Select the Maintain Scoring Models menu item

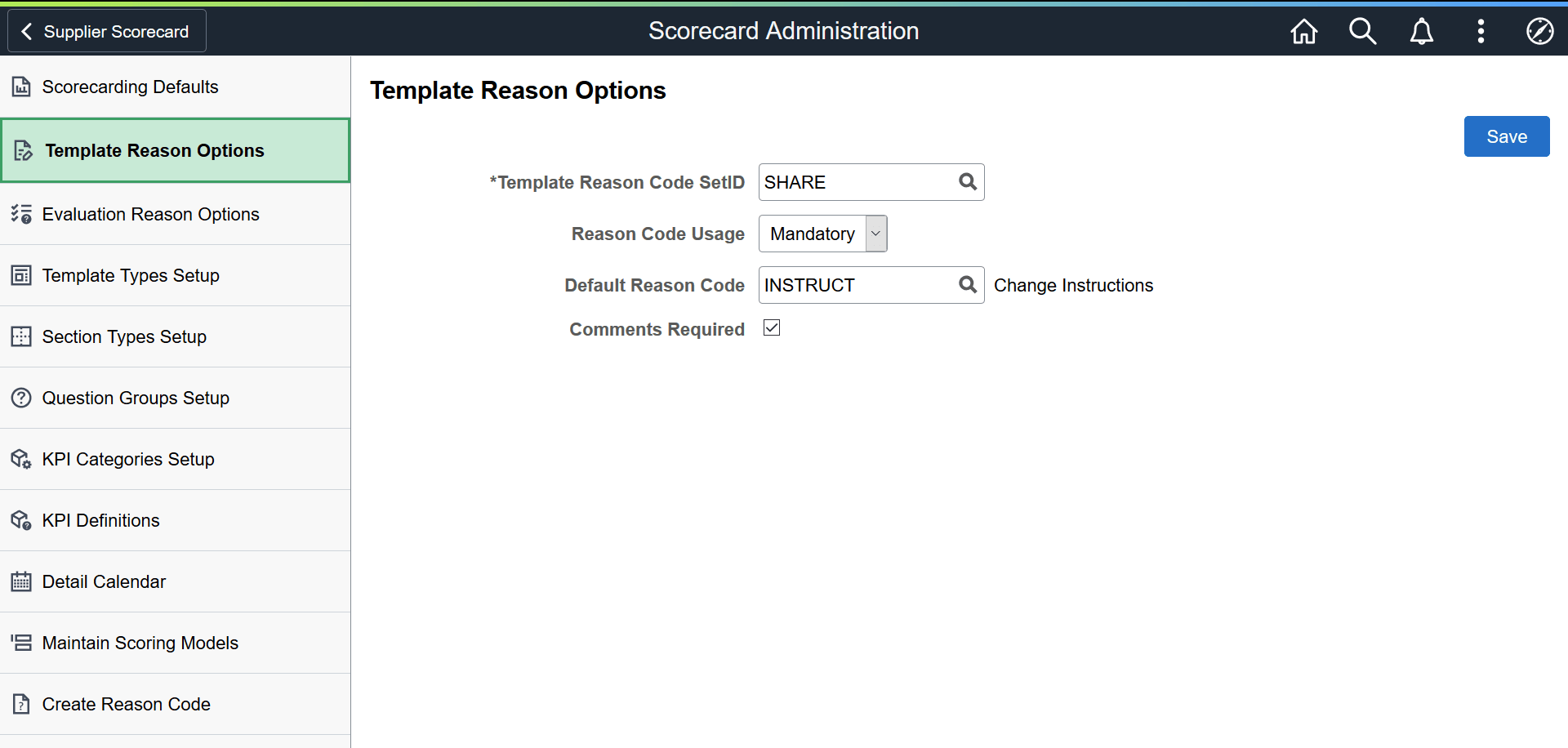click(x=140, y=643)
